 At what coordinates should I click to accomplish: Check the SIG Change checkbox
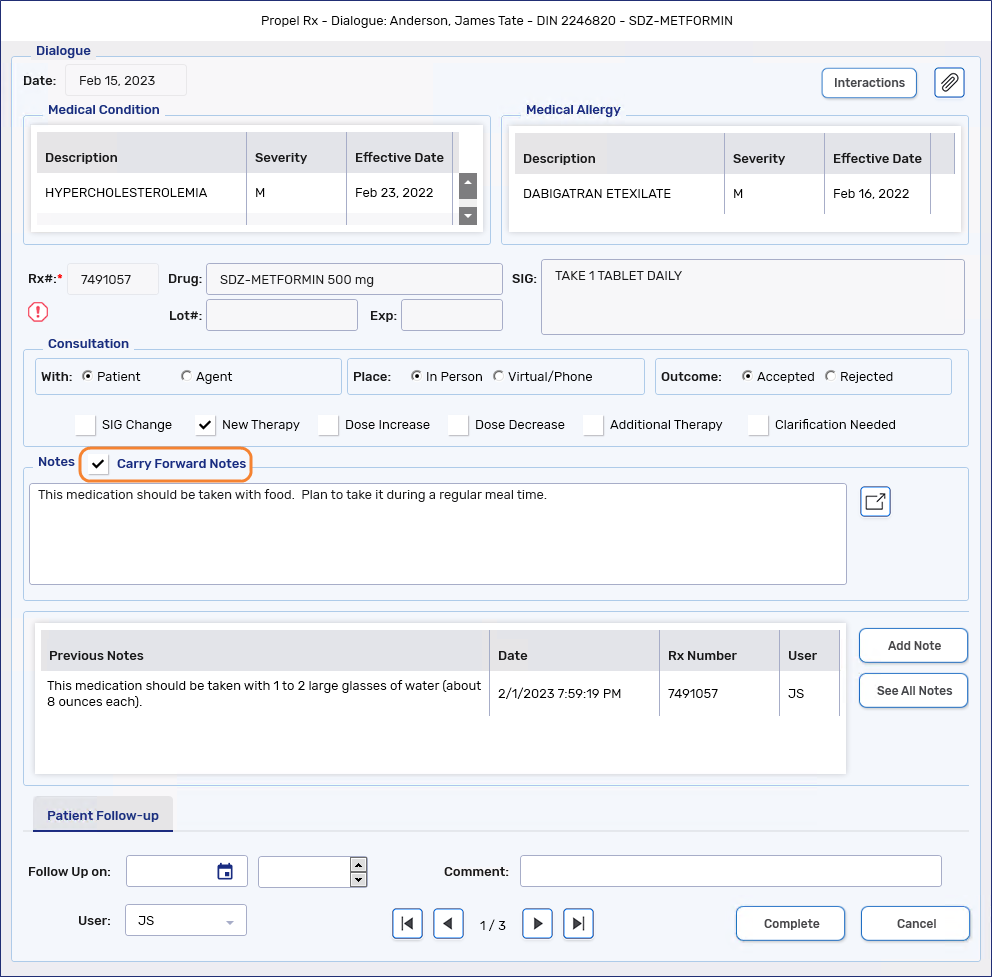pyautogui.click(x=84, y=425)
